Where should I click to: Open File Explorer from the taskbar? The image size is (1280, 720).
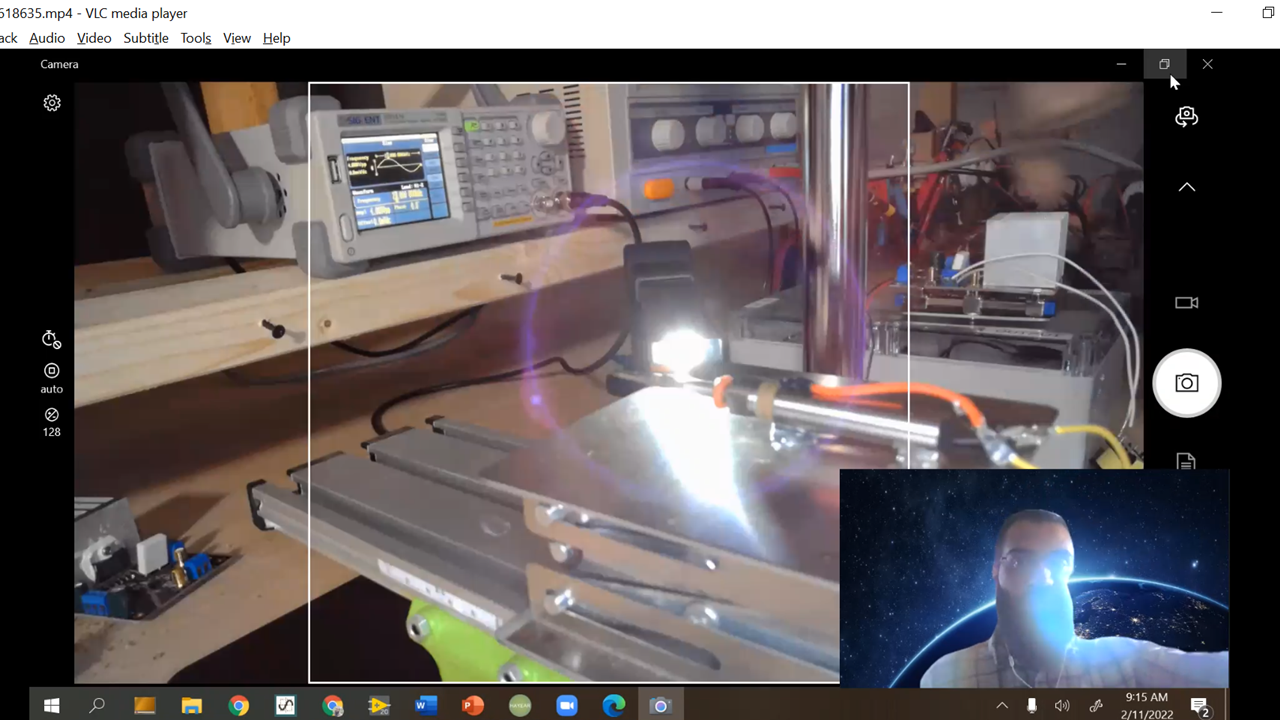pyautogui.click(x=191, y=706)
